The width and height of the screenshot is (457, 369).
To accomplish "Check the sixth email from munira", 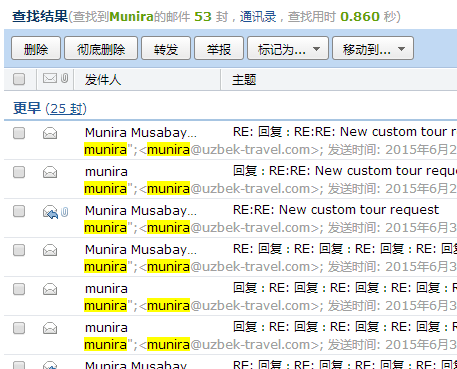I will tap(19, 328).
